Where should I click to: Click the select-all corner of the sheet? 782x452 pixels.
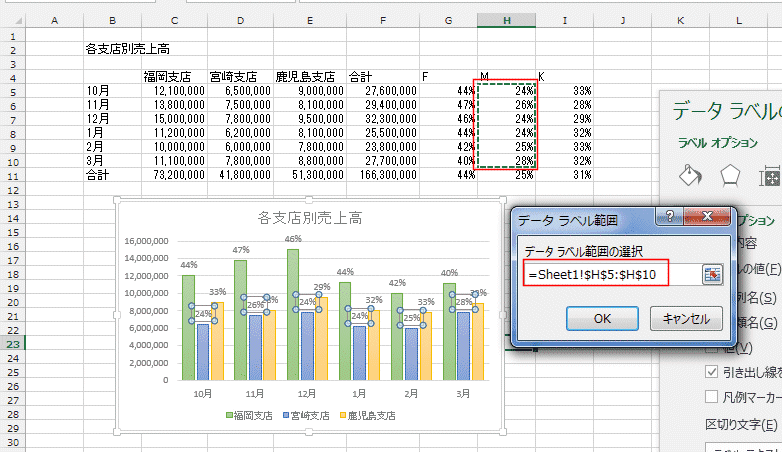pyautogui.click(x=11, y=19)
